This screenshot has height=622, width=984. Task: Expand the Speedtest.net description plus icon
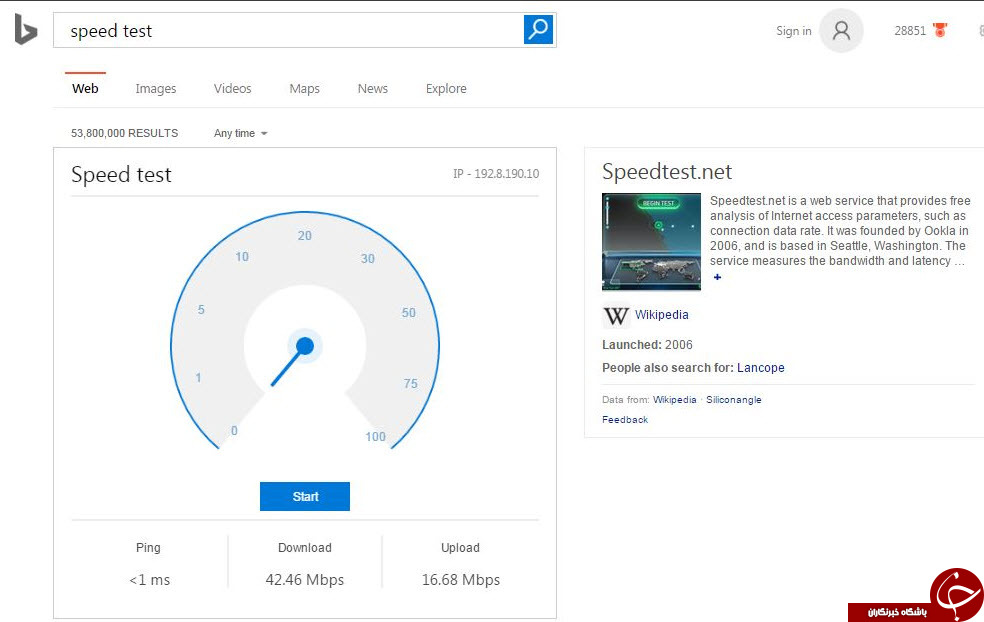point(717,277)
